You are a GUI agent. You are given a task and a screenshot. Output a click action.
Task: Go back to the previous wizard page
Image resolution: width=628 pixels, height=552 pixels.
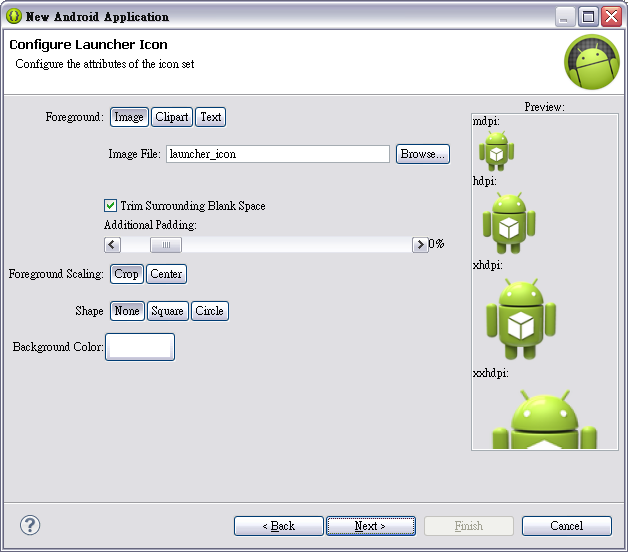coord(279,526)
